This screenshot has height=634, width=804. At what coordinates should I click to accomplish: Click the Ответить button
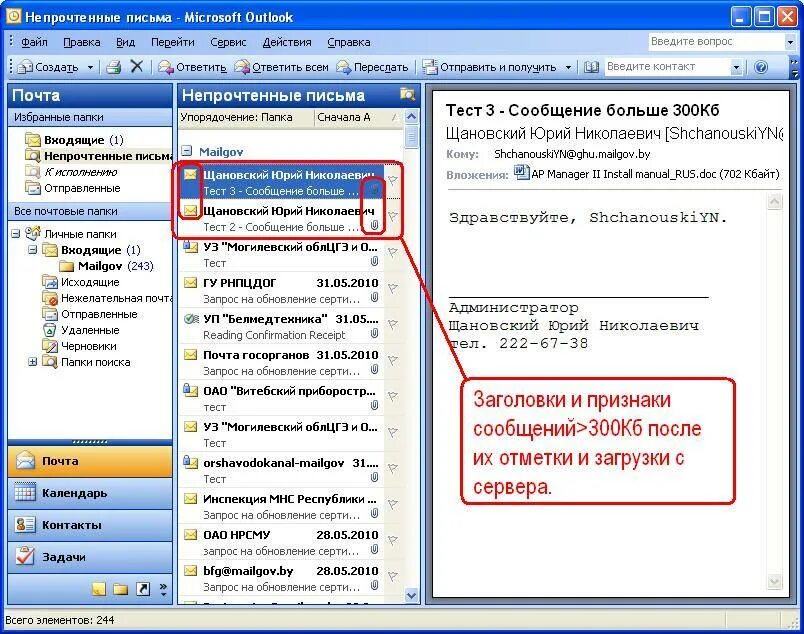tap(192, 67)
